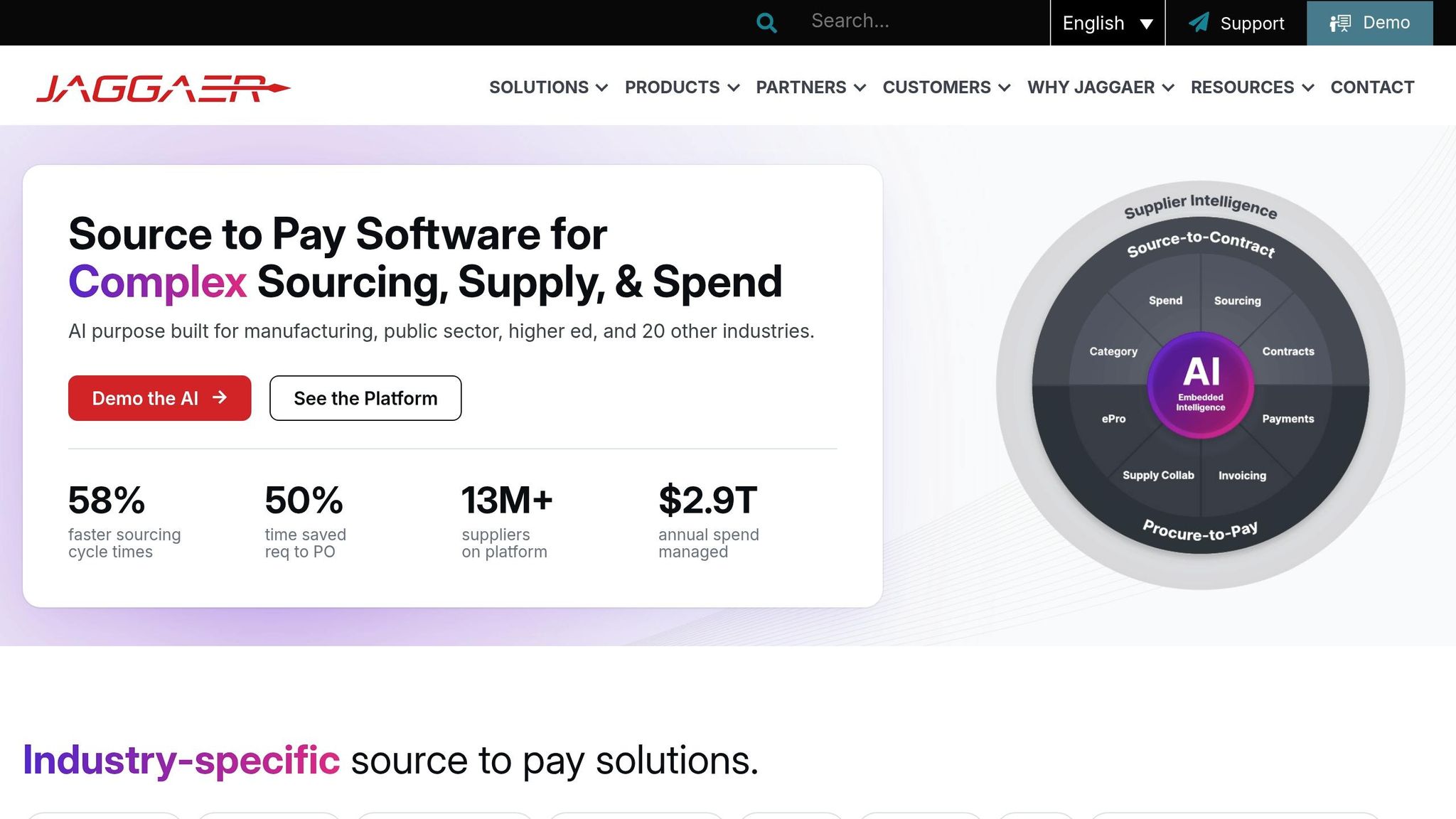This screenshot has height=819, width=1456.
Task: Select the Spend segment of the wheel
Action: click(x=1165, y=301)
